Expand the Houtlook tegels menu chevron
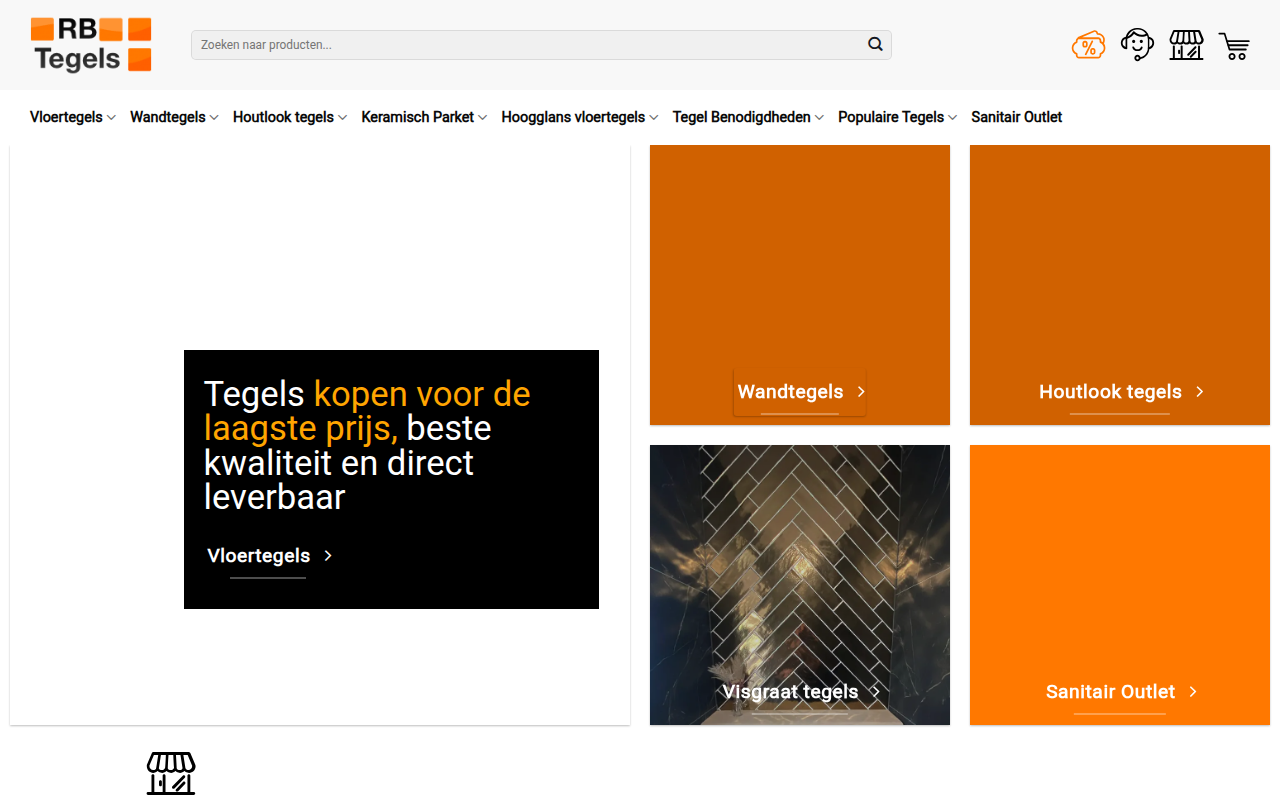Image resolution: width=1280 pixels, height=800 pixels. click(342, 118)
